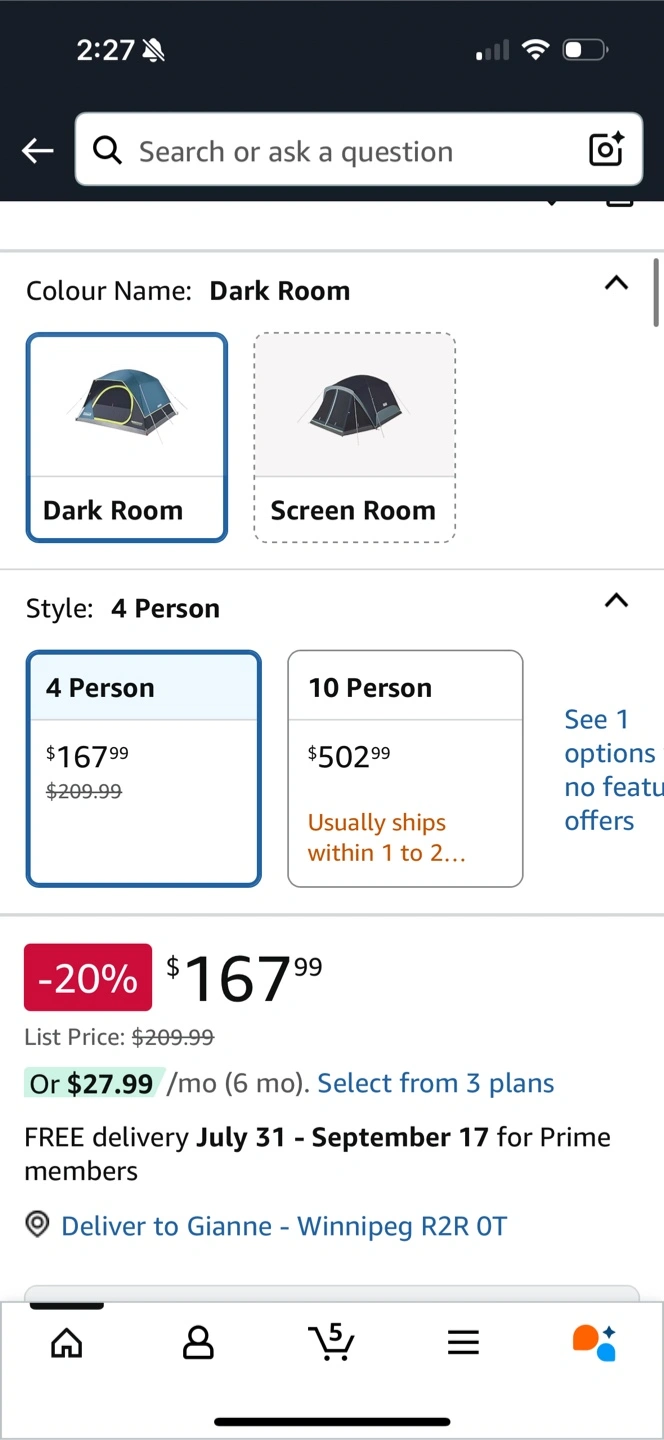Open camera lens search icon
The image size is (664, 1440).
pos(606,150)
